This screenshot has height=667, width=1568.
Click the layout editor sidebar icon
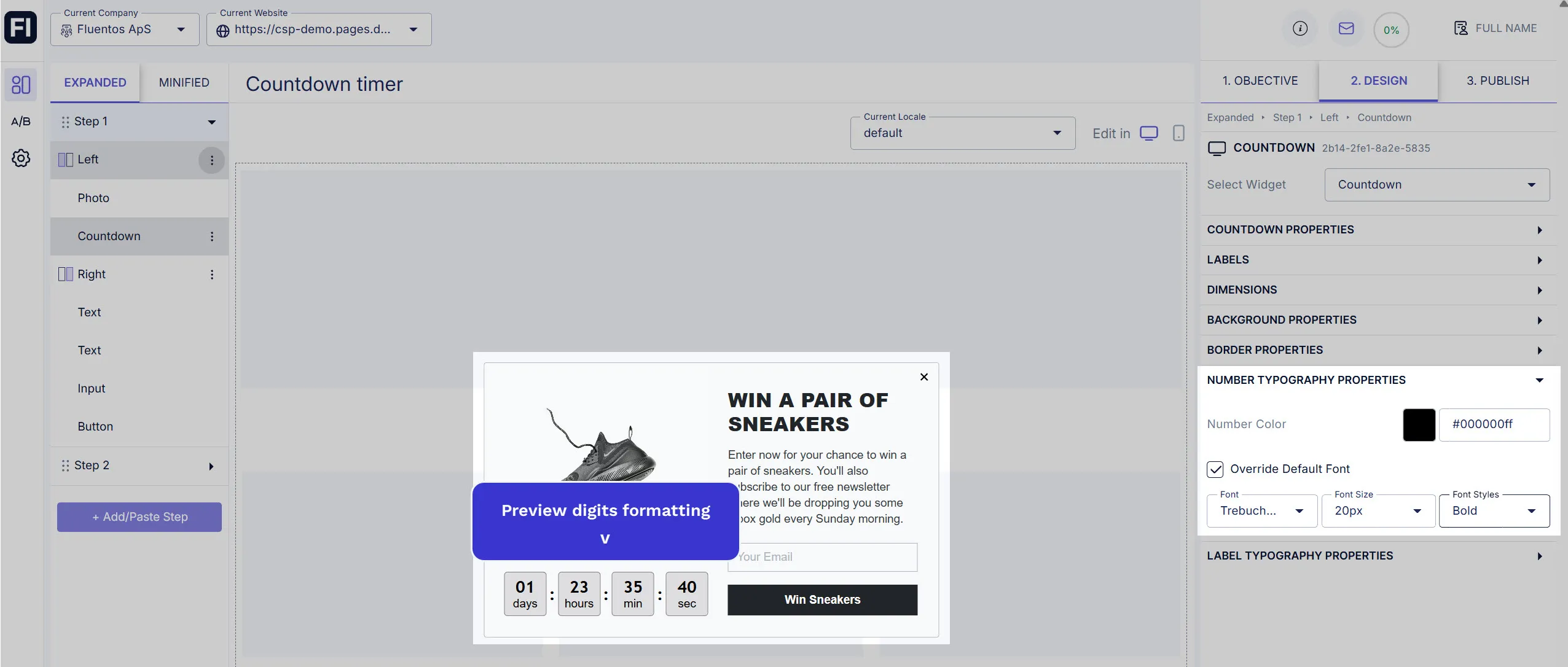tap(21, 84)
